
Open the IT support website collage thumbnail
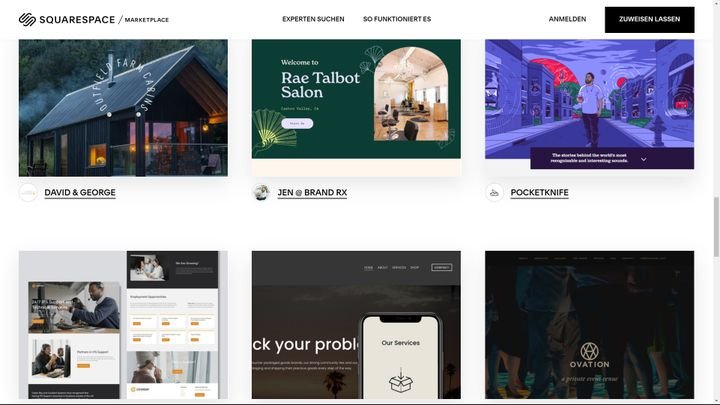point(123,325)
